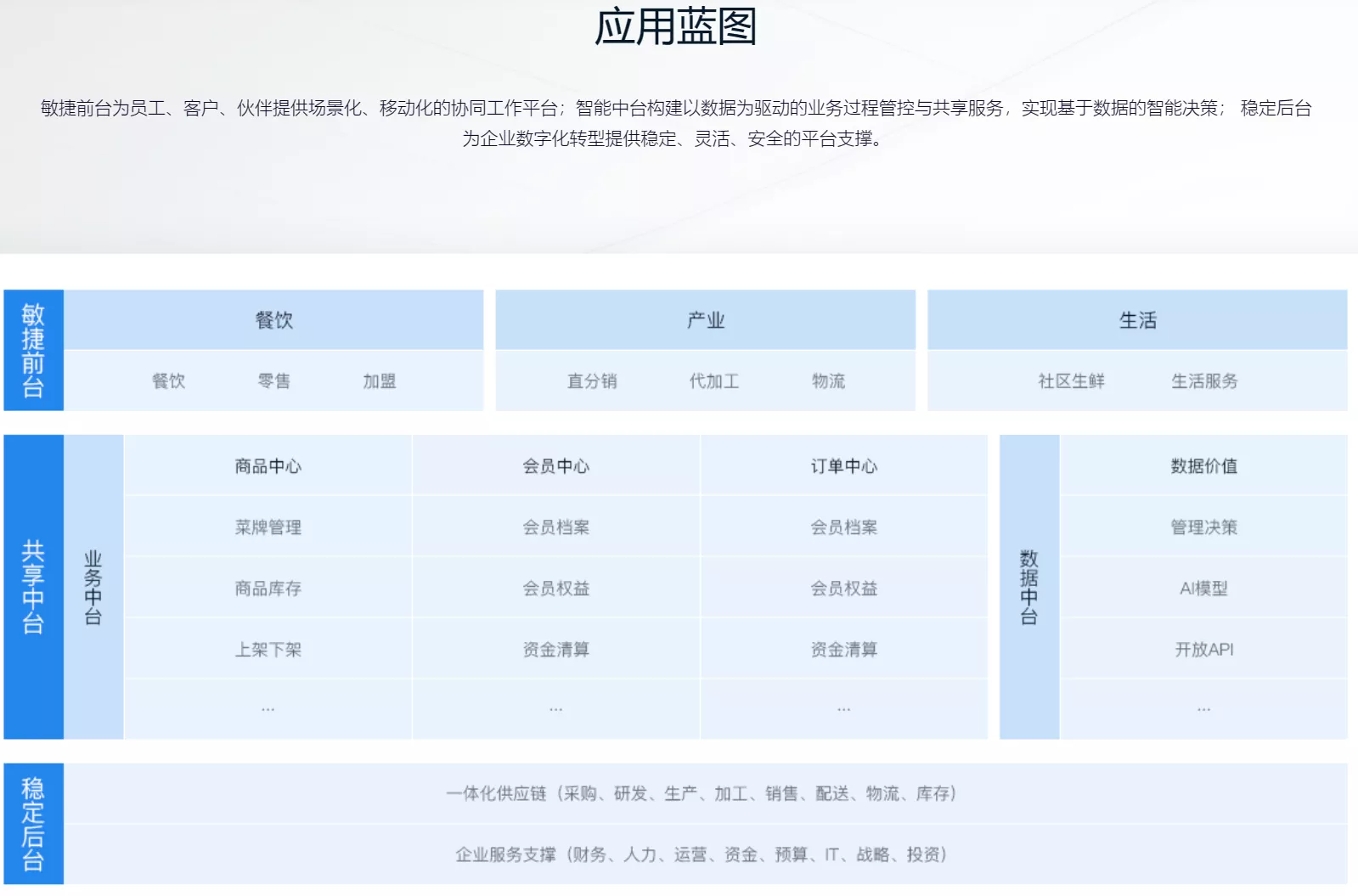Image resolution: width=1358 pixels, height=896 pixels.
Task: Click the 物流 item
Action: (x=828, y=381)
